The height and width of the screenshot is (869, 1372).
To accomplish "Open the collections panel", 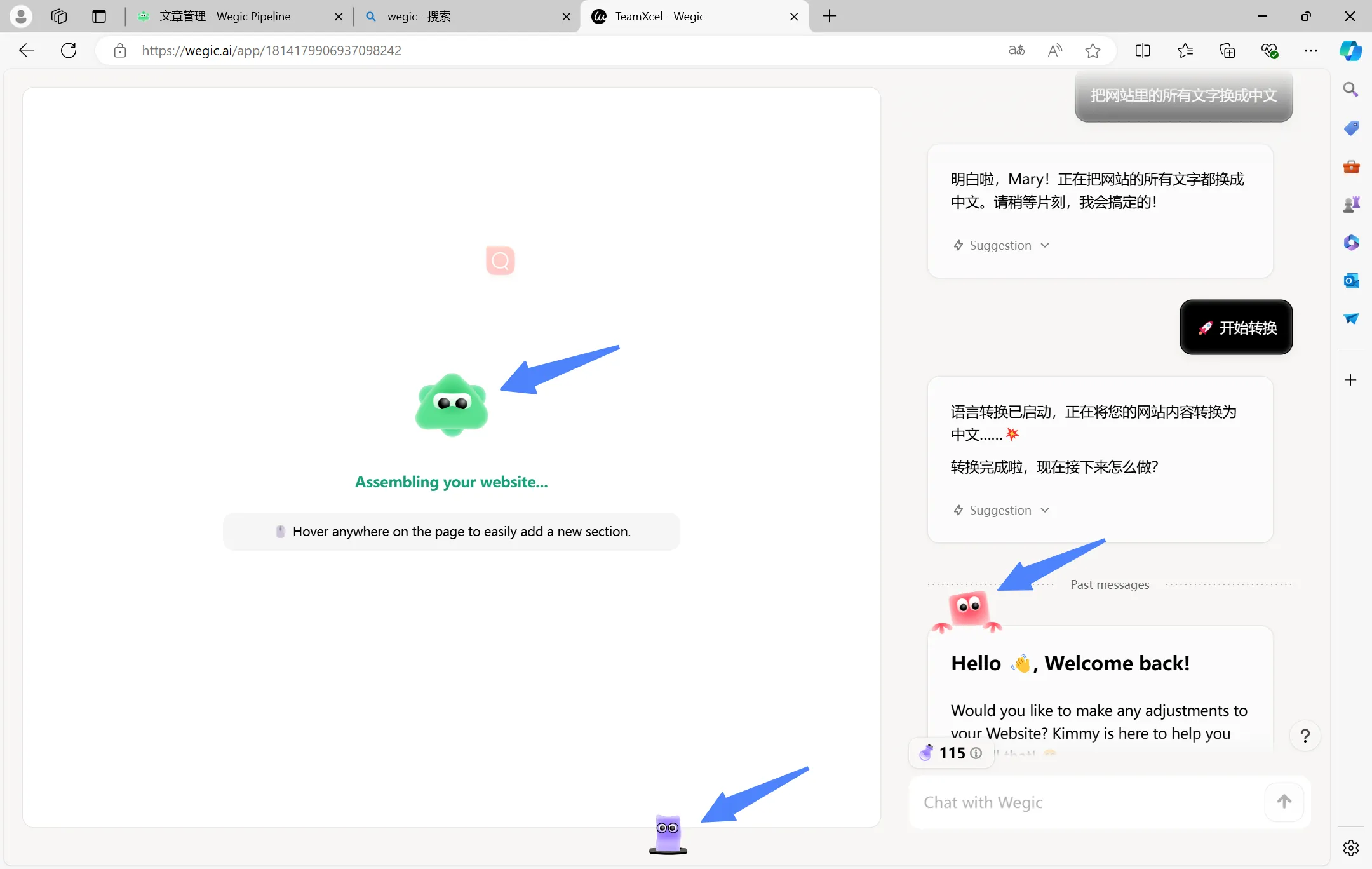I will (1227, 51).
